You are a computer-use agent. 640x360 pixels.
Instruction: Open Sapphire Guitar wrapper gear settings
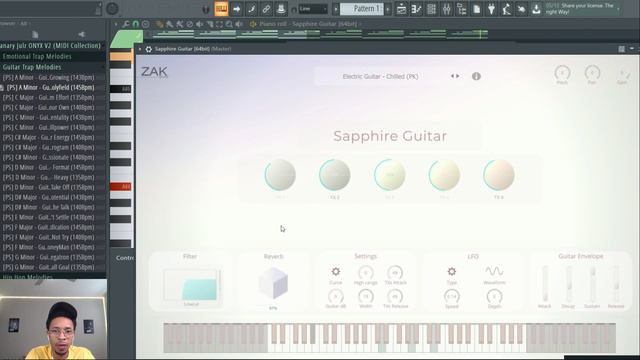point(149,49)
